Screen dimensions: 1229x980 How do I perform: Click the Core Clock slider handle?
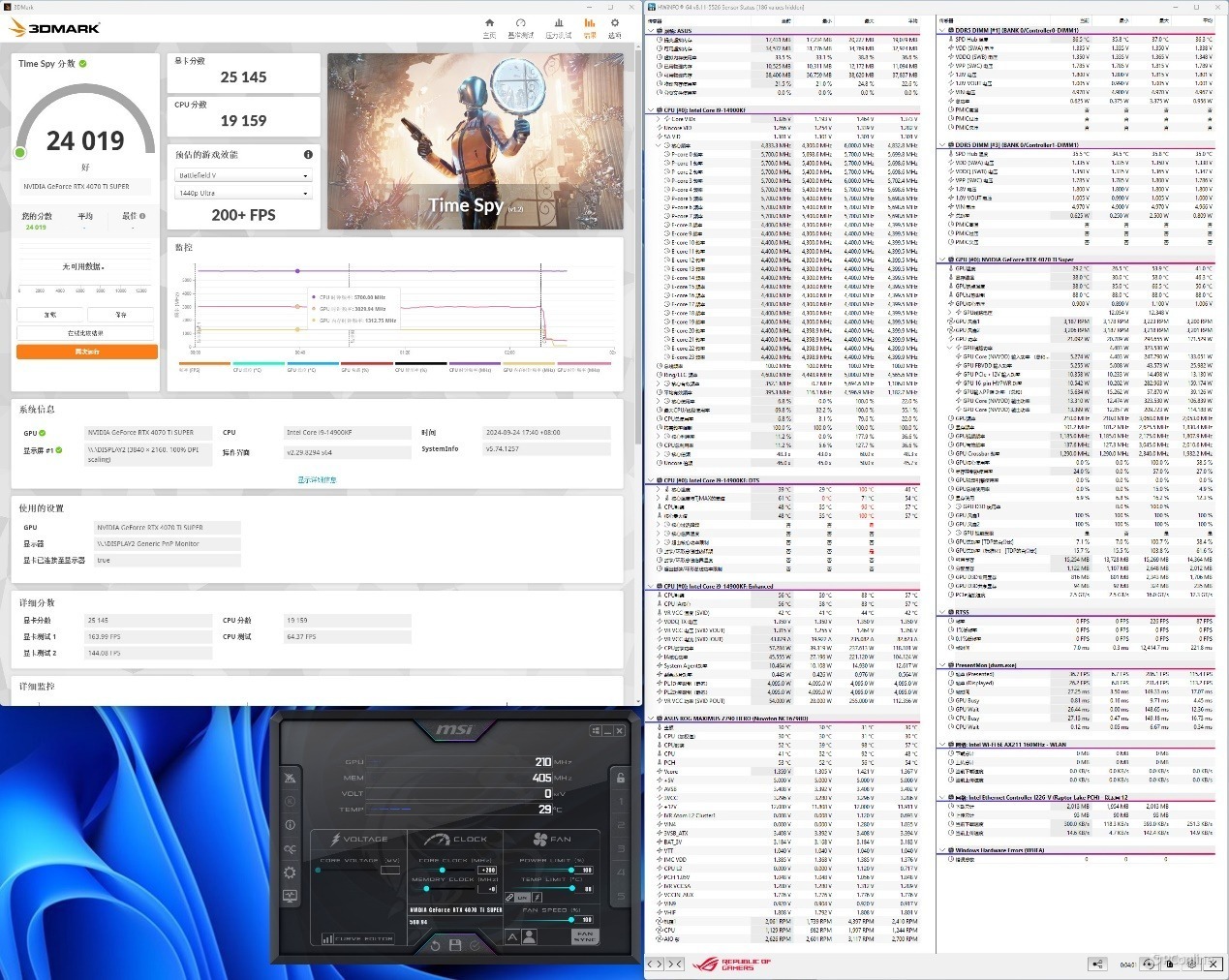[x=442, y=871]
